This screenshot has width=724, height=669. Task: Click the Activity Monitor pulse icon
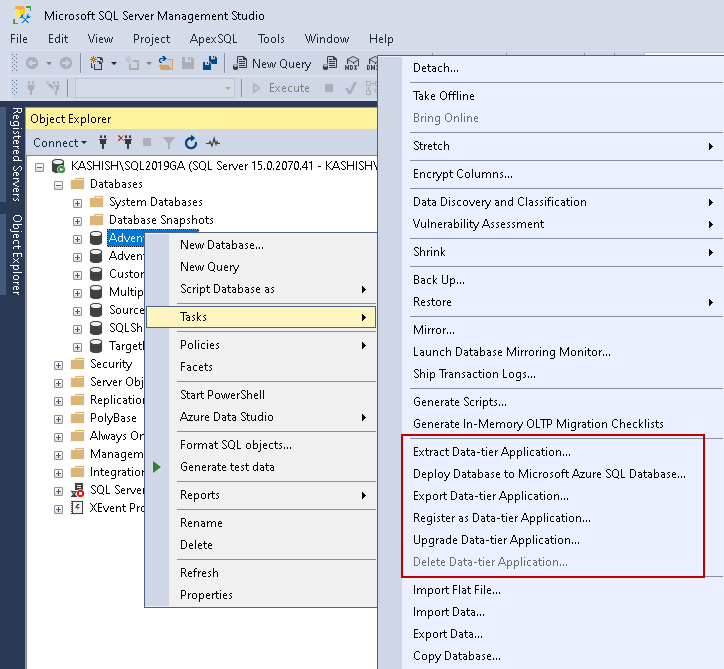[213, 142]
